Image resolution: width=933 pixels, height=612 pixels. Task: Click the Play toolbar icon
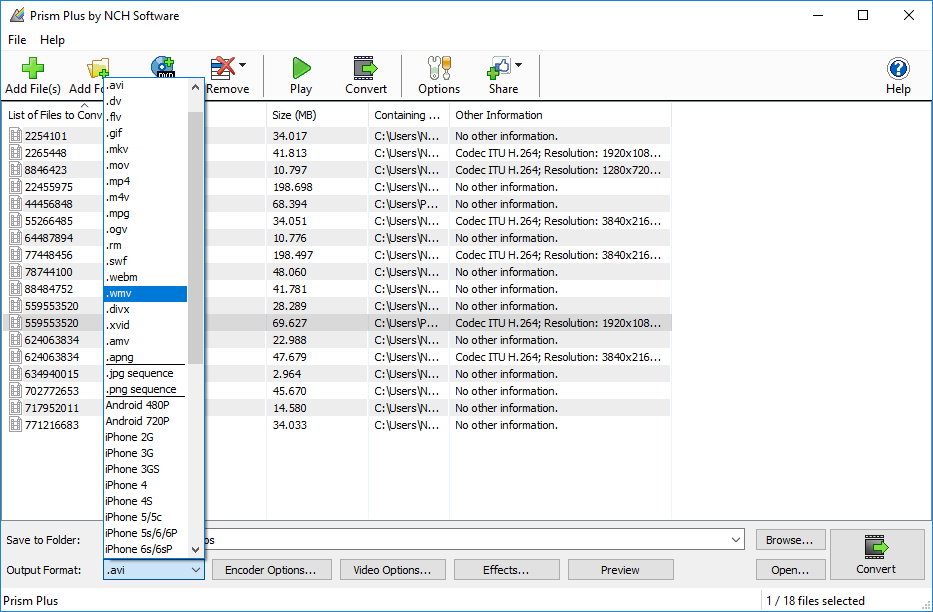click(301, 68)
